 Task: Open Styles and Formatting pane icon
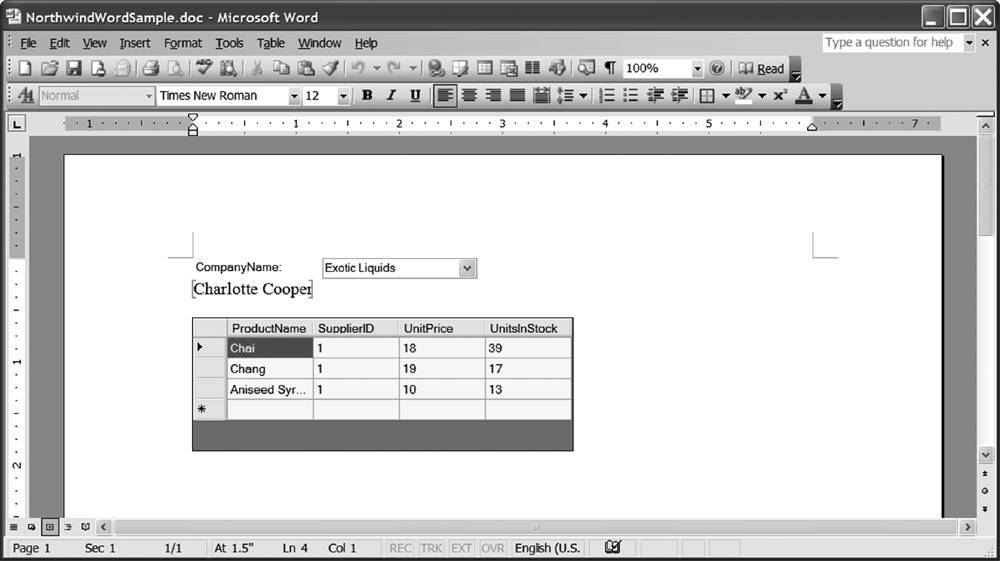click(x=26, y=96)
